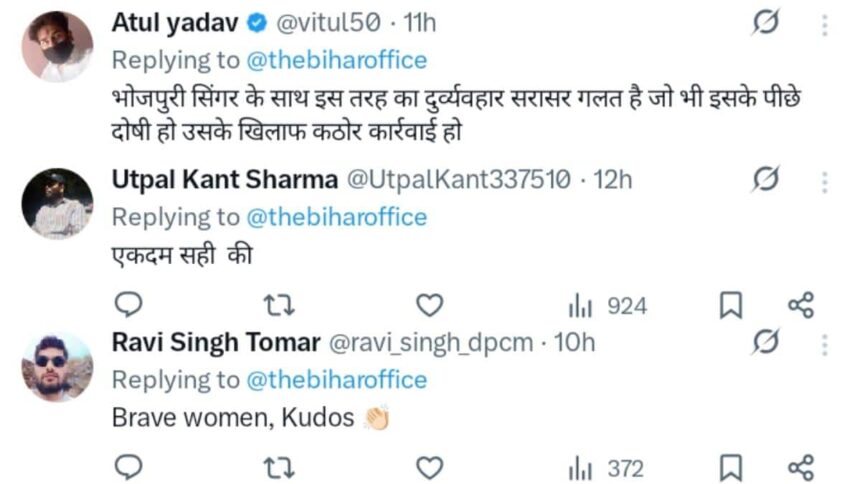Like the 'Brave women, Kudos' tweet
This screenshot has width=860, height=484.
coord(429,467)
